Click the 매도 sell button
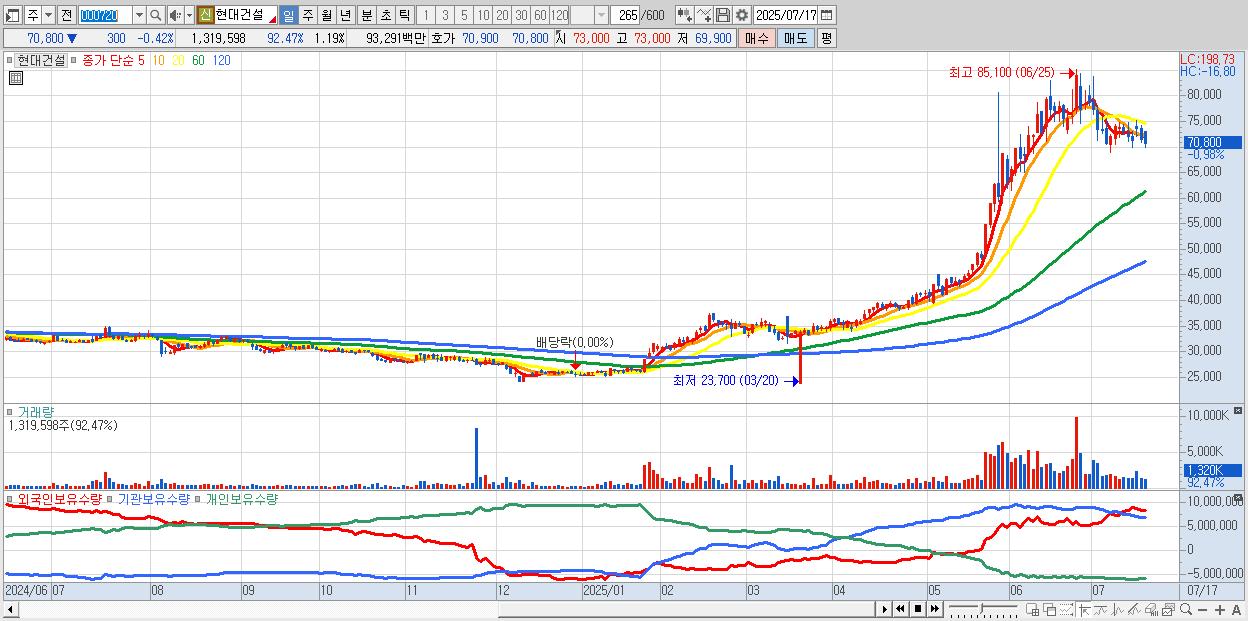The height and width of the screenshot is (621, 1248). [795, 38]
